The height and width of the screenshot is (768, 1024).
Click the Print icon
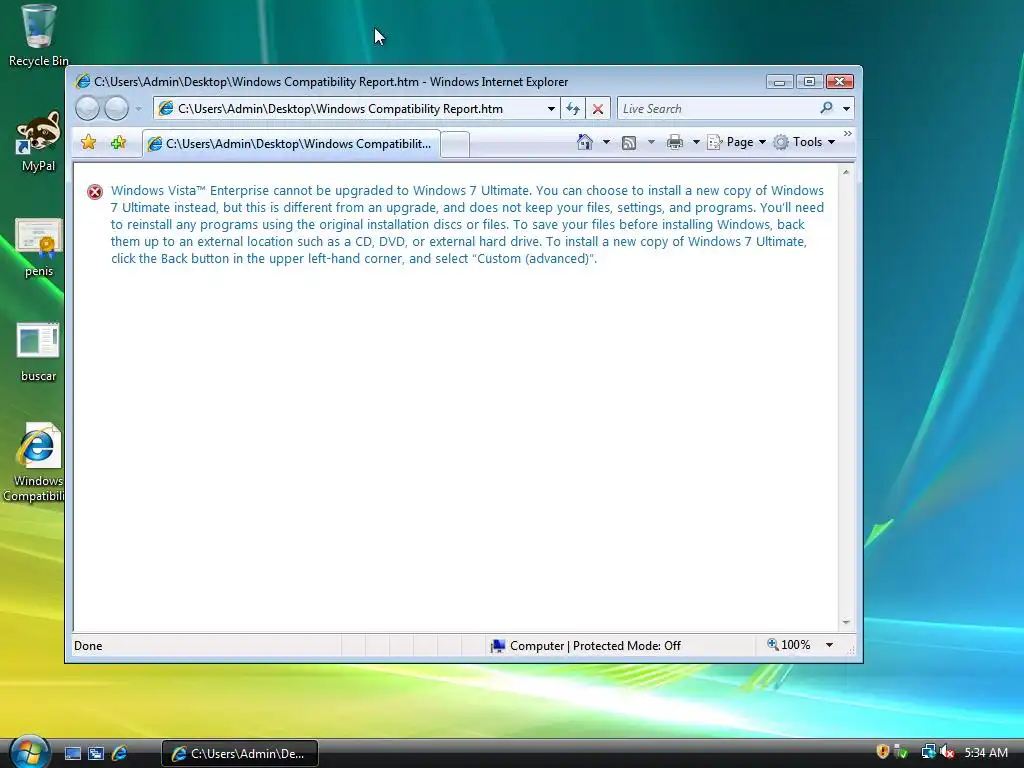[x=675, y=142]
